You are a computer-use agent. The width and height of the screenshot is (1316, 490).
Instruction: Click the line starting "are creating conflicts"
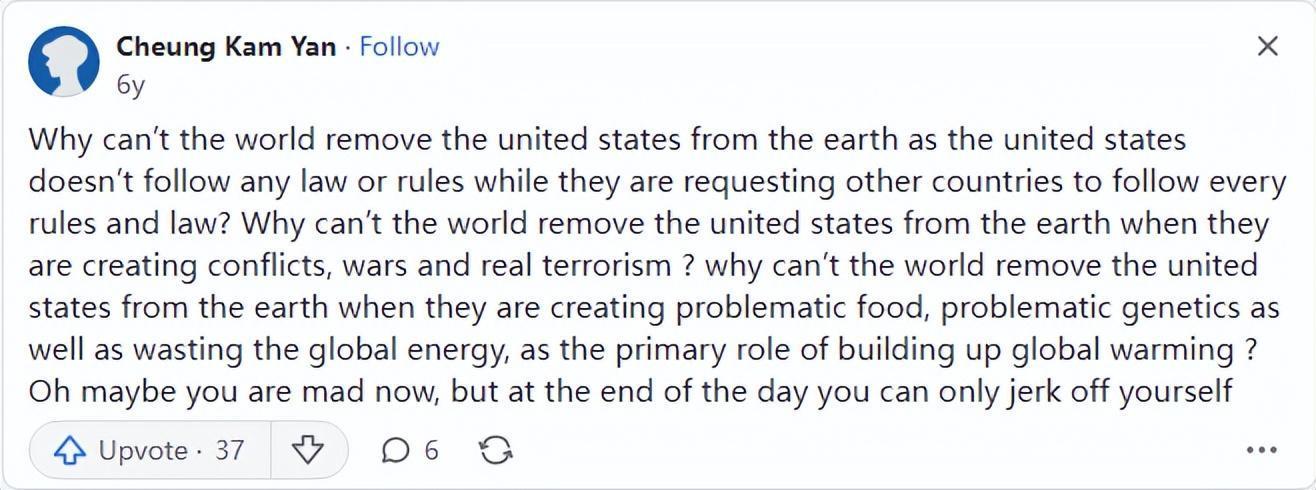click(642, 265)
